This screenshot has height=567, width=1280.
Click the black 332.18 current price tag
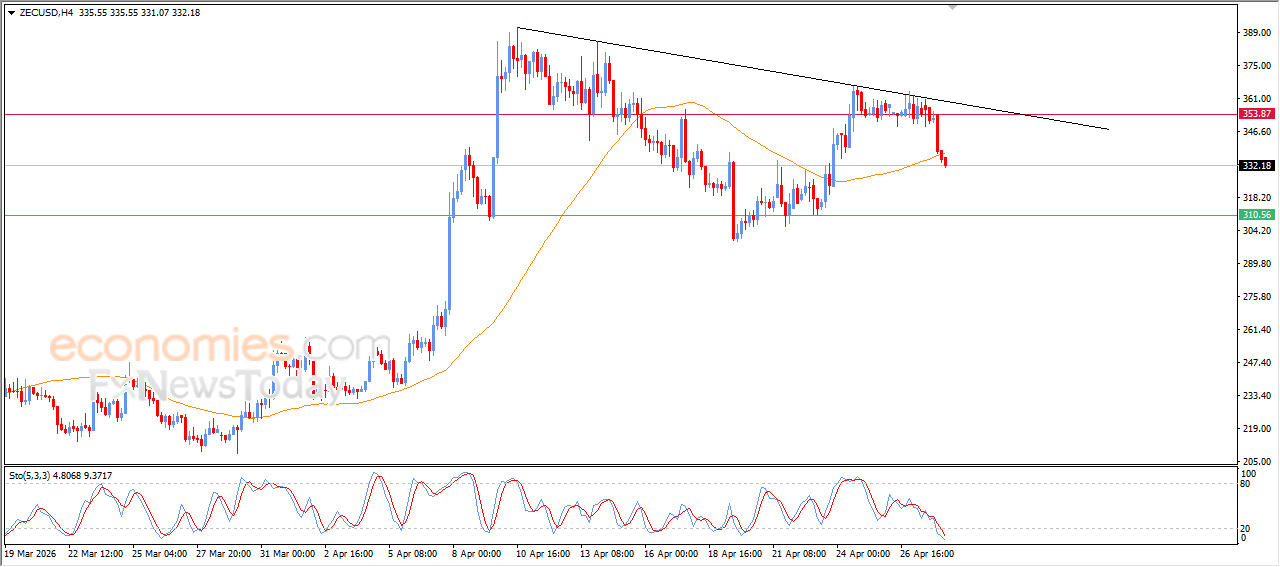[1255, 165]
